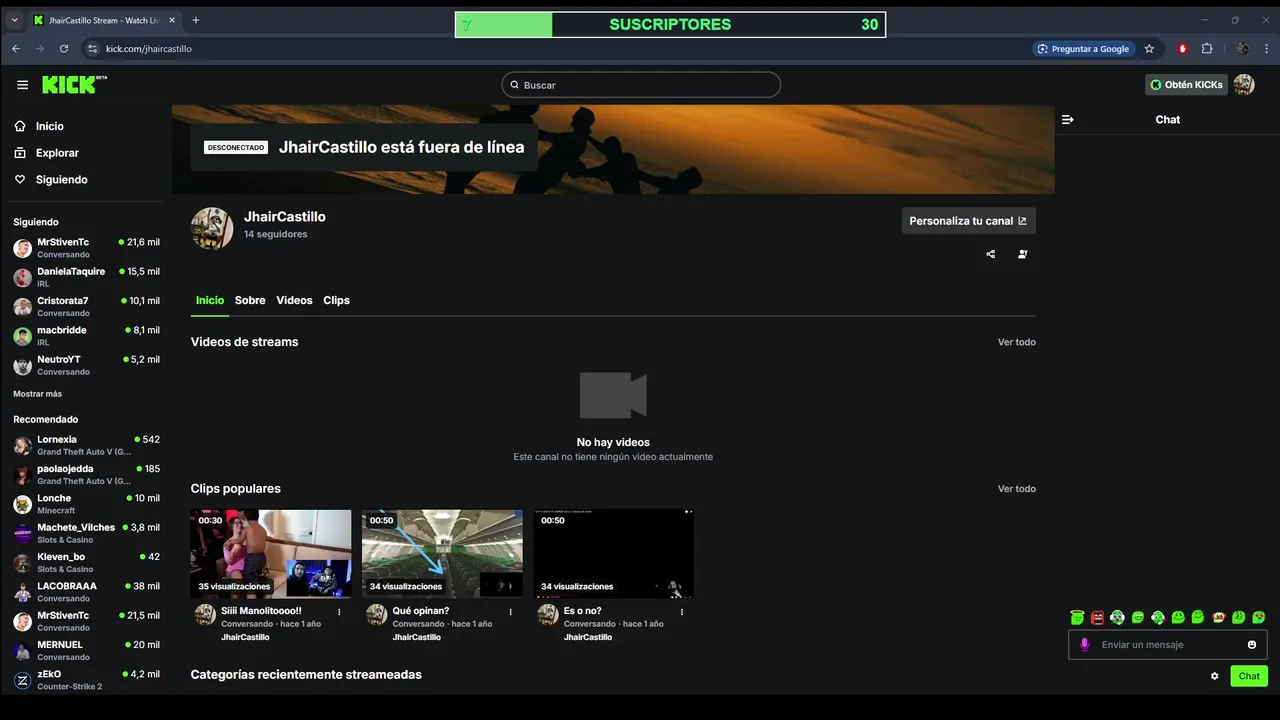Click the red extension icon in toolbar
This screenshot has width=1280, height=720.
click(x=1182, y=48)
